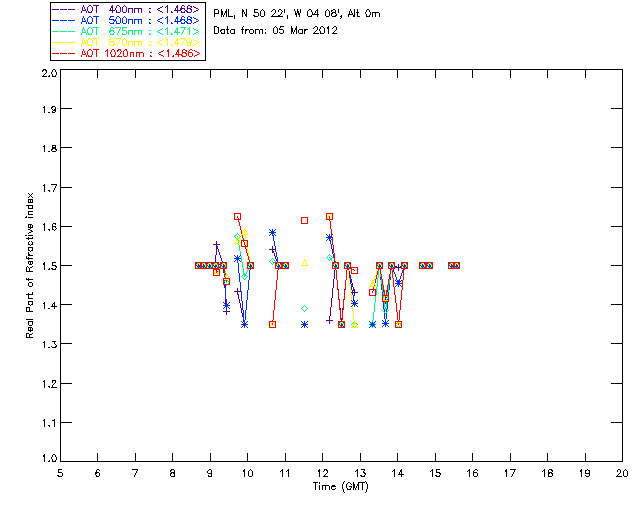Click y-axis tick label 1.7
640x512 pixels.
49,188
